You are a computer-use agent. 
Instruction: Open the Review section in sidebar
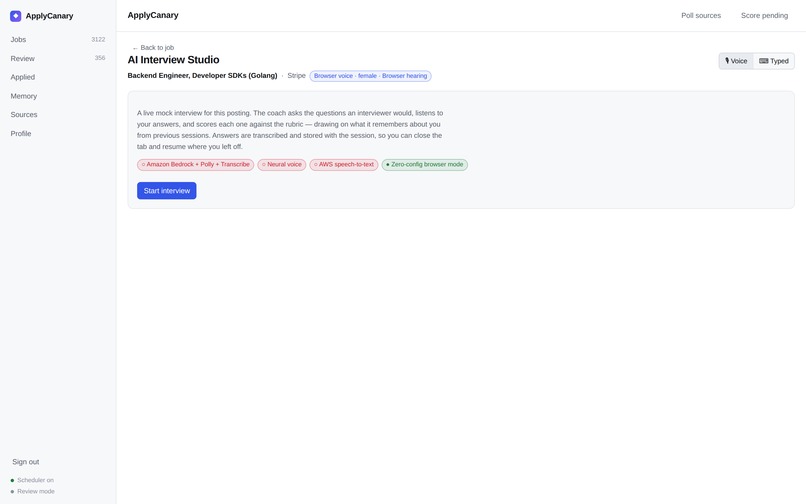[x=58, y=58]
